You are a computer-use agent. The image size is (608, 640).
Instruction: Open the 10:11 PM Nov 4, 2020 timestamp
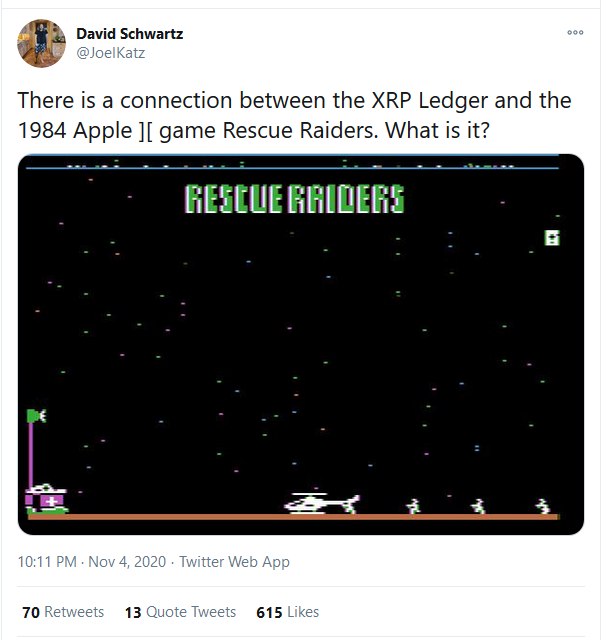[92, 562]
